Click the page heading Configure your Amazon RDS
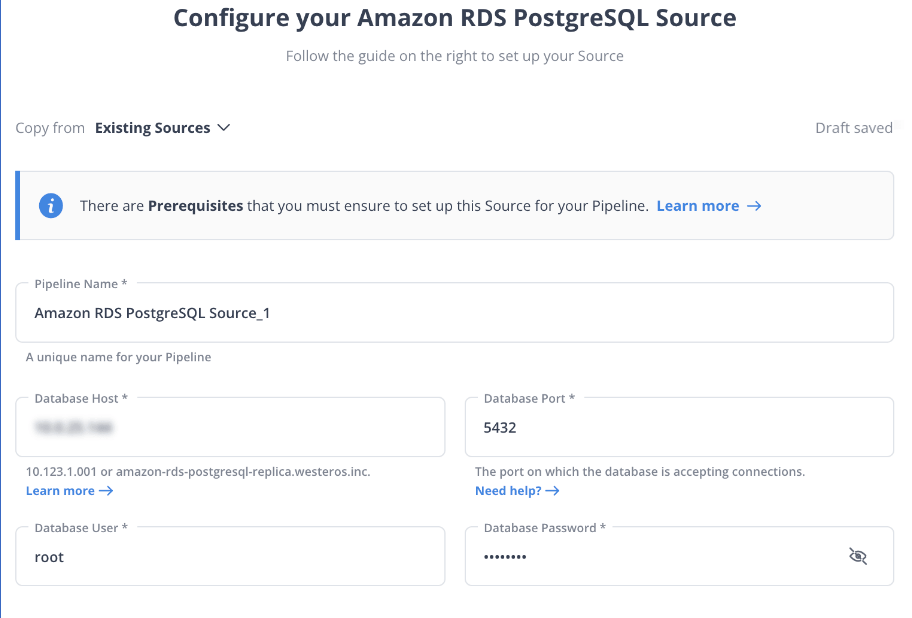Screen dimensions: 912x618 (x=455, y=18)
